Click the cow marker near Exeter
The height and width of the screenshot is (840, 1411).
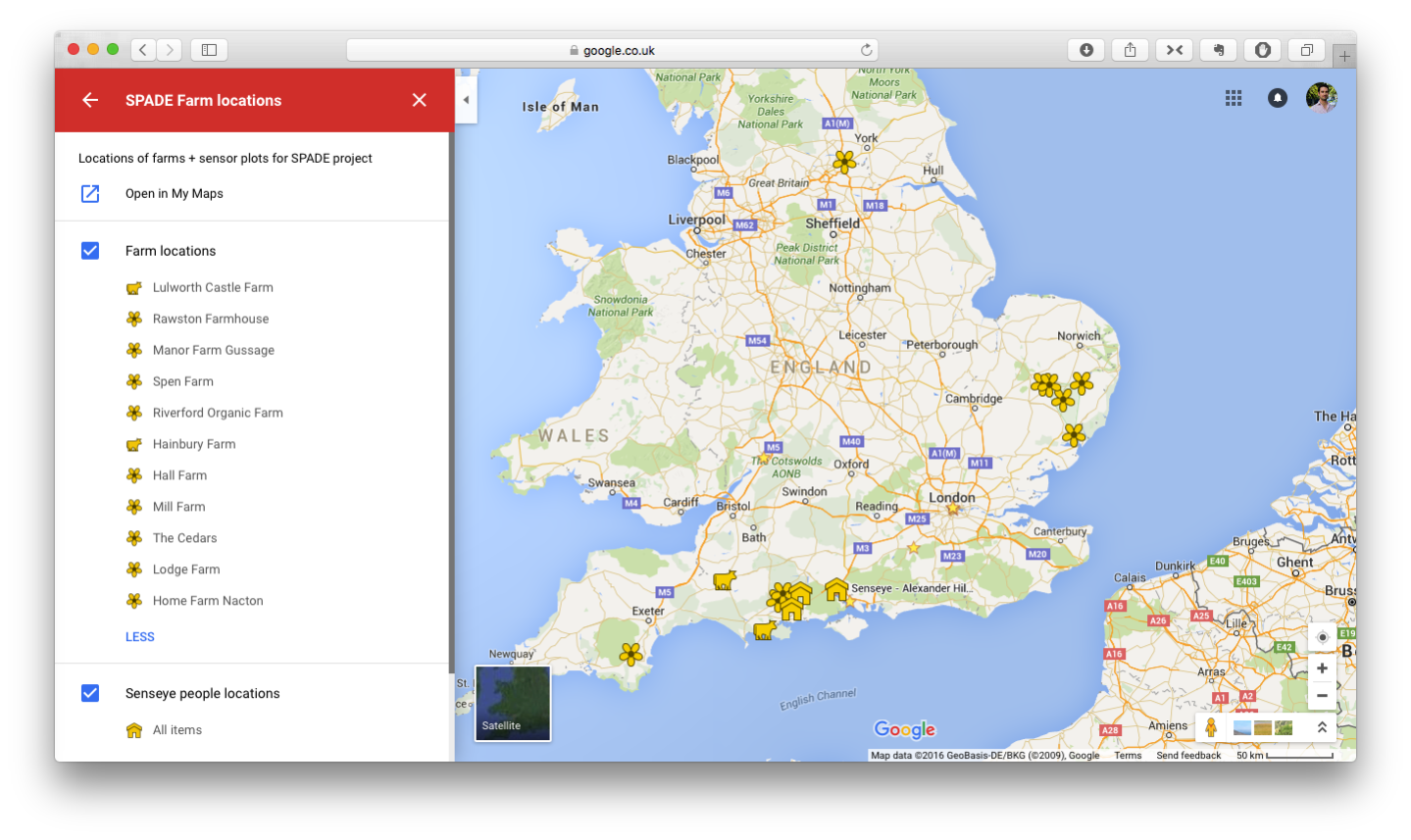pos(725,580)
